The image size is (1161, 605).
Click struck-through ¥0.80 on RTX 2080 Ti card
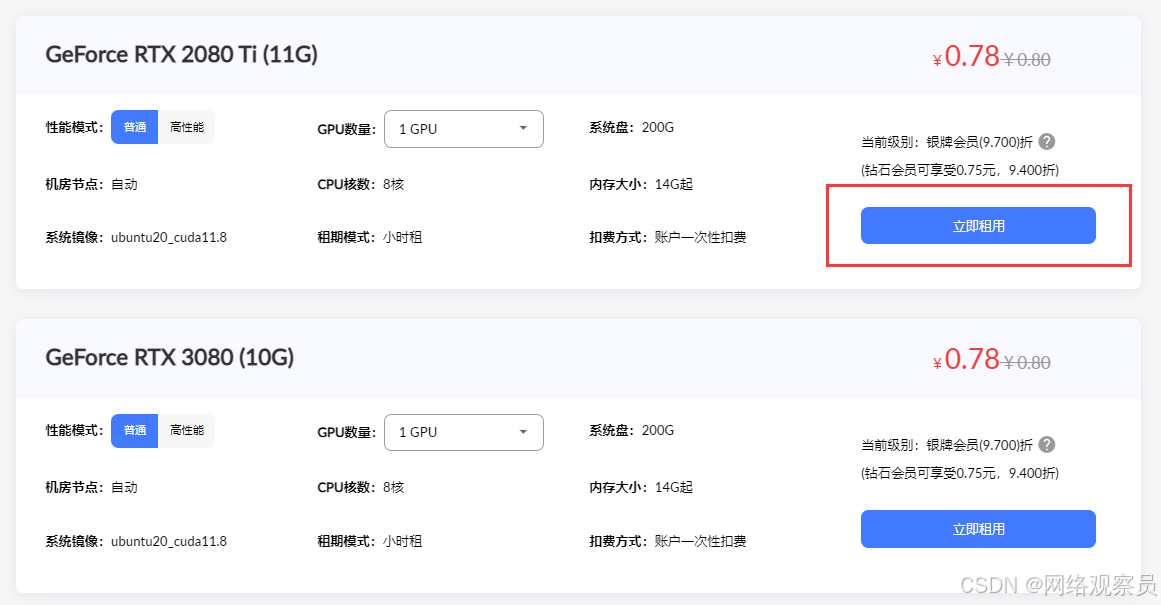1026,59
